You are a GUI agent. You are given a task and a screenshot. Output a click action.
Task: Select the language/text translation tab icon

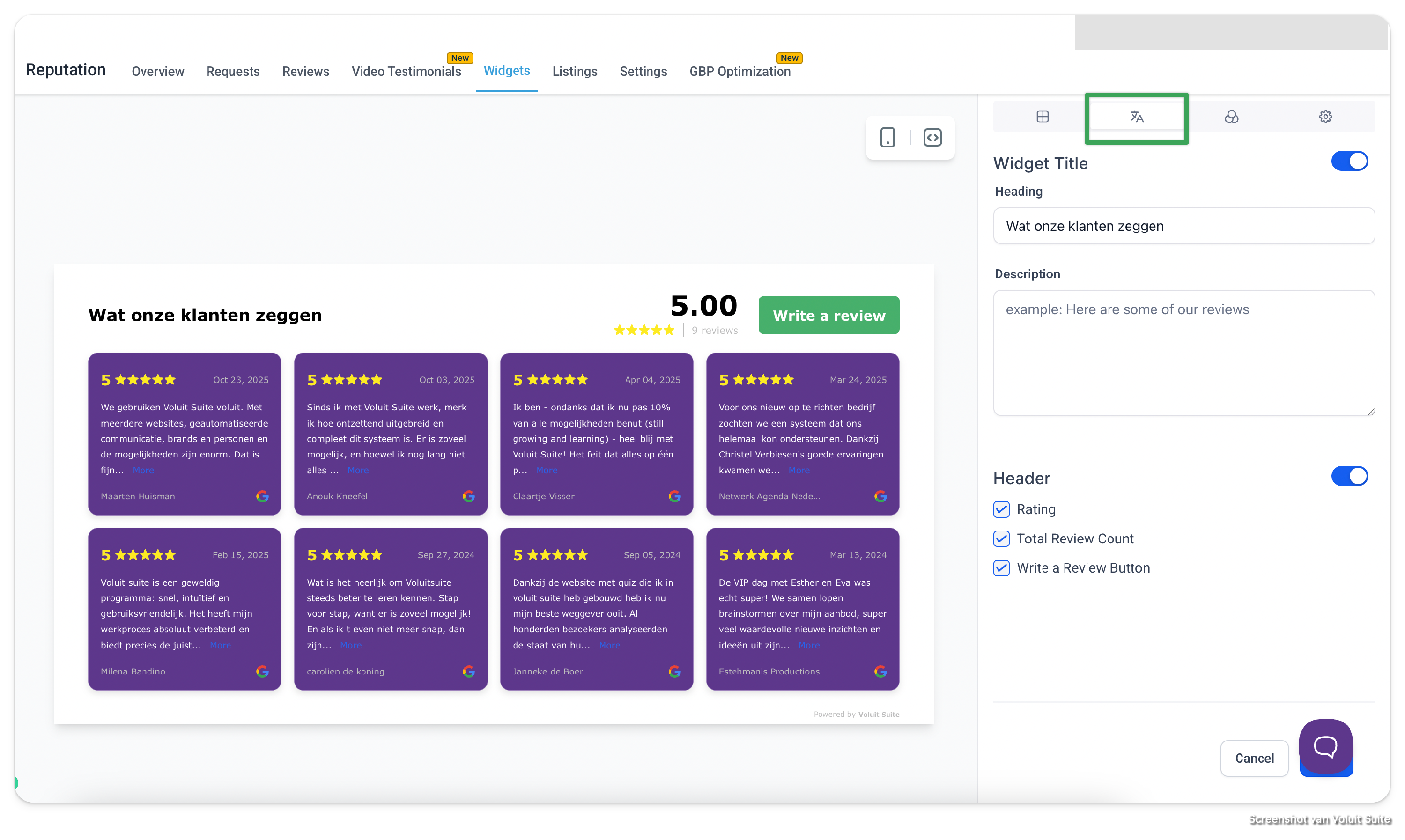tap(1137, 117)
